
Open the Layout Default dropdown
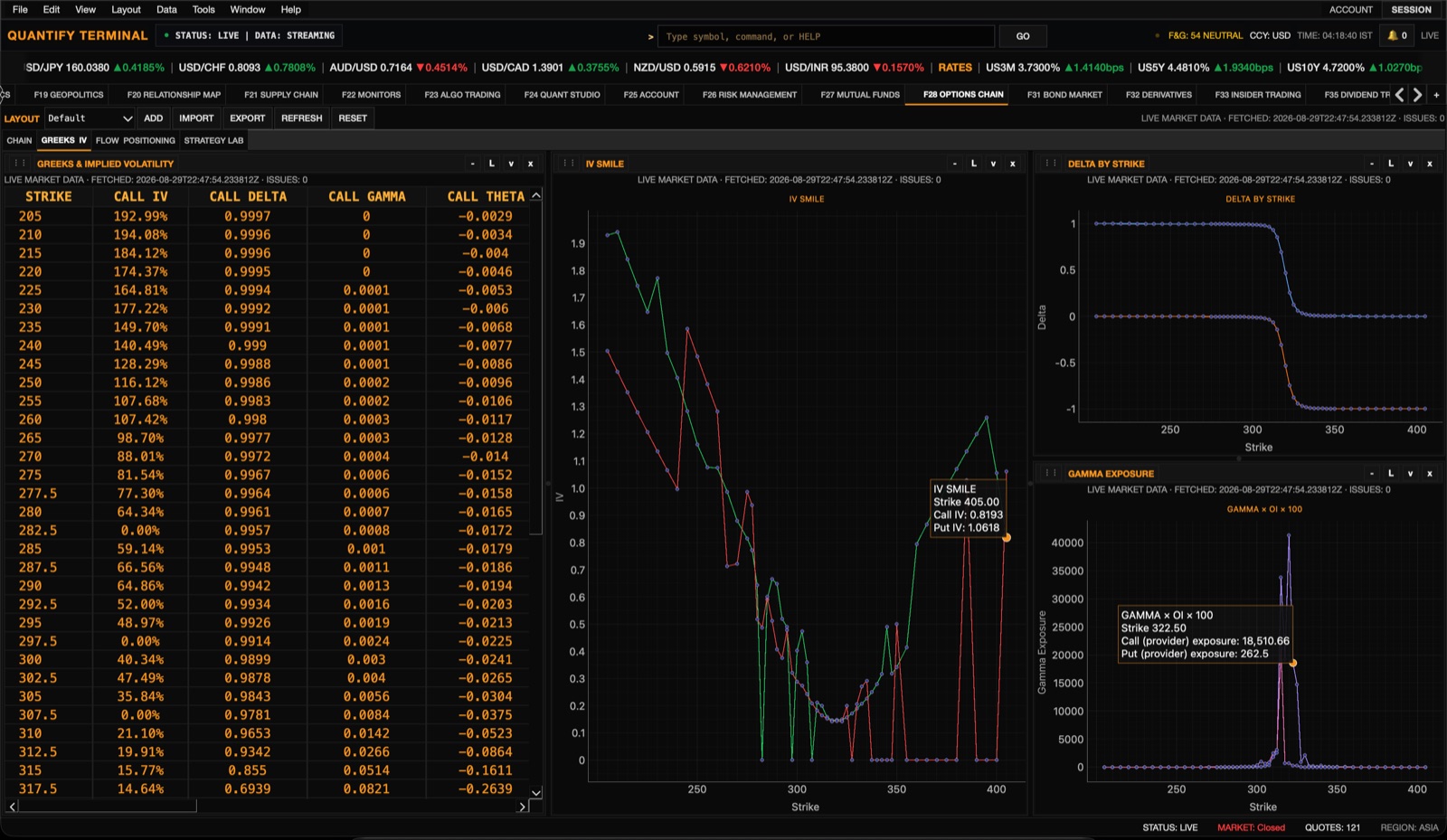click(x=90, y=118)
